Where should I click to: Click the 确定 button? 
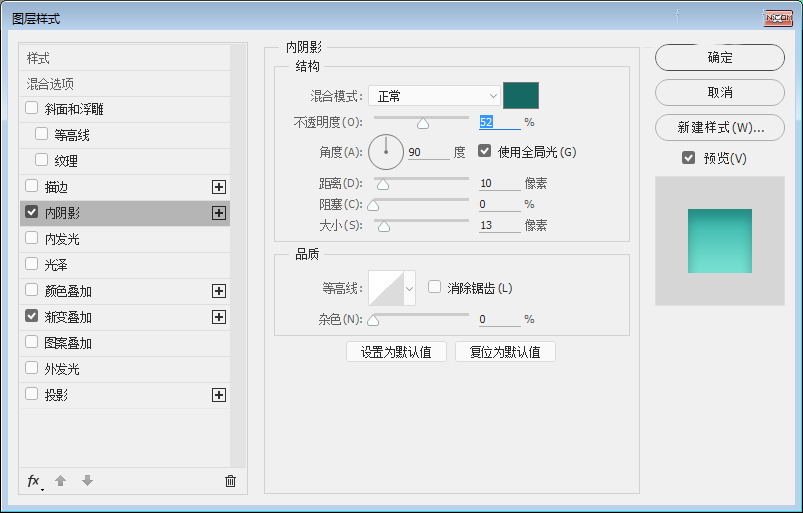pos(719,58)
